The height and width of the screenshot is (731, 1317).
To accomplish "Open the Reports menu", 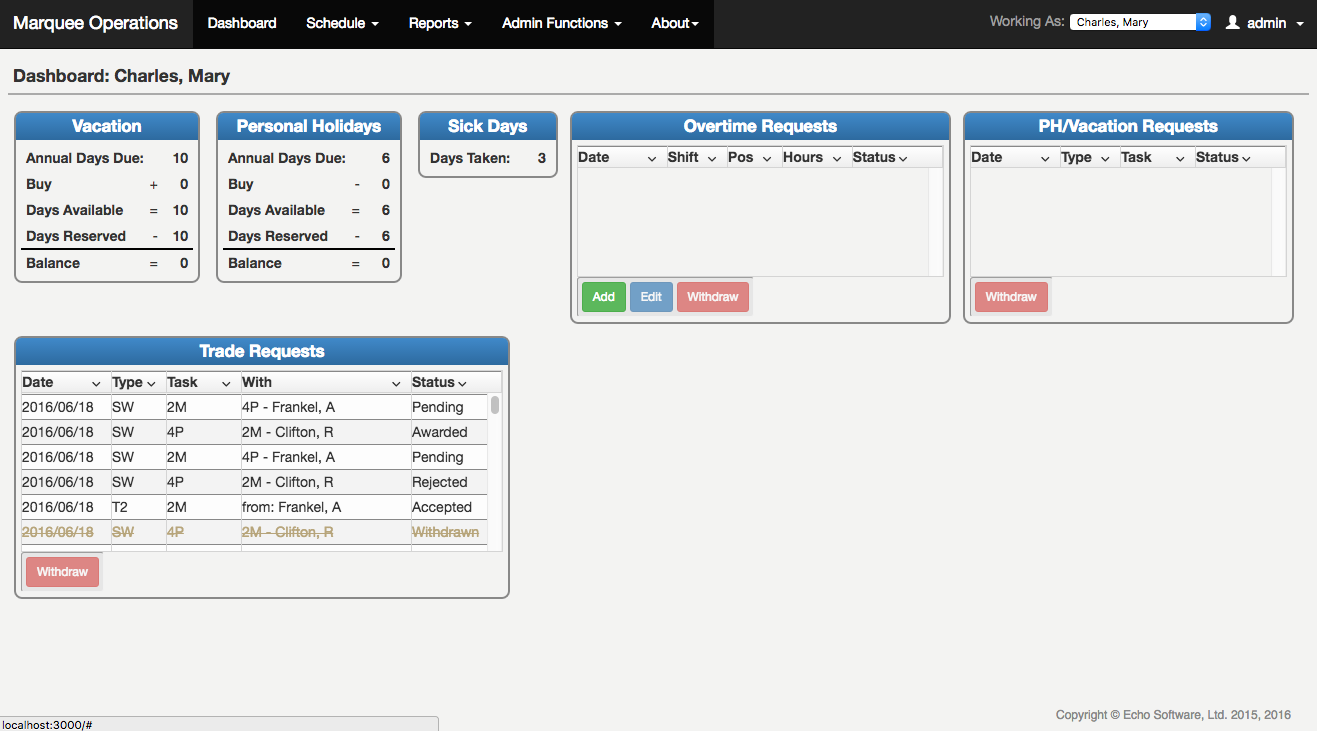I will coord(440,23).
